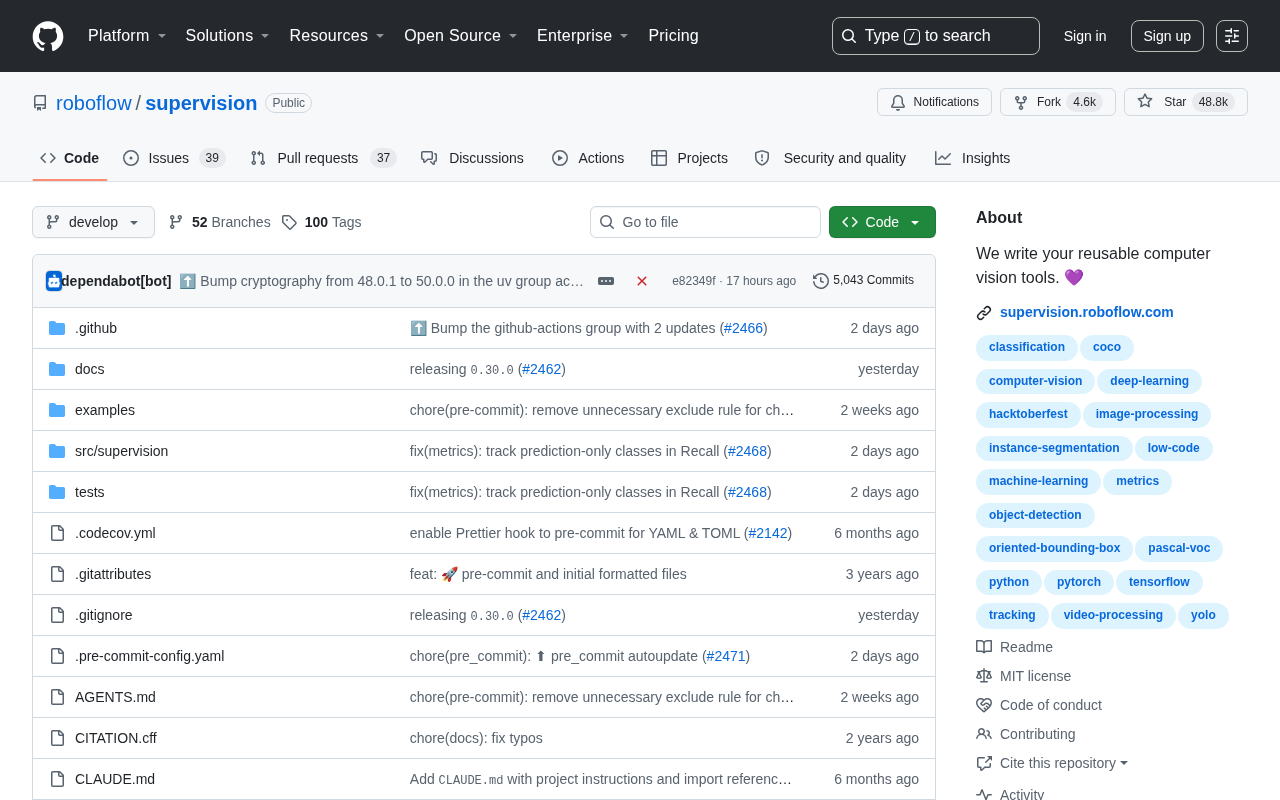Open the appearance settings icon button

click(x=1232, y=36)
